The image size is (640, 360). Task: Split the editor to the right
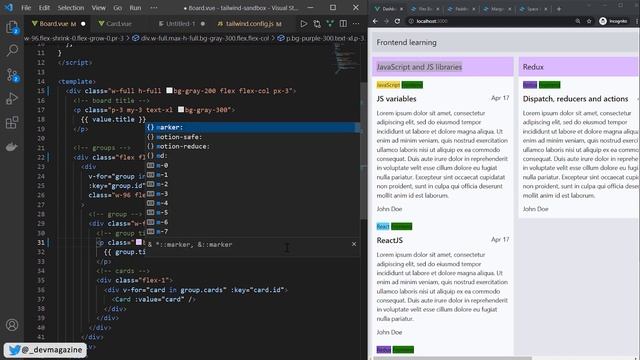[x=343, y=24]
